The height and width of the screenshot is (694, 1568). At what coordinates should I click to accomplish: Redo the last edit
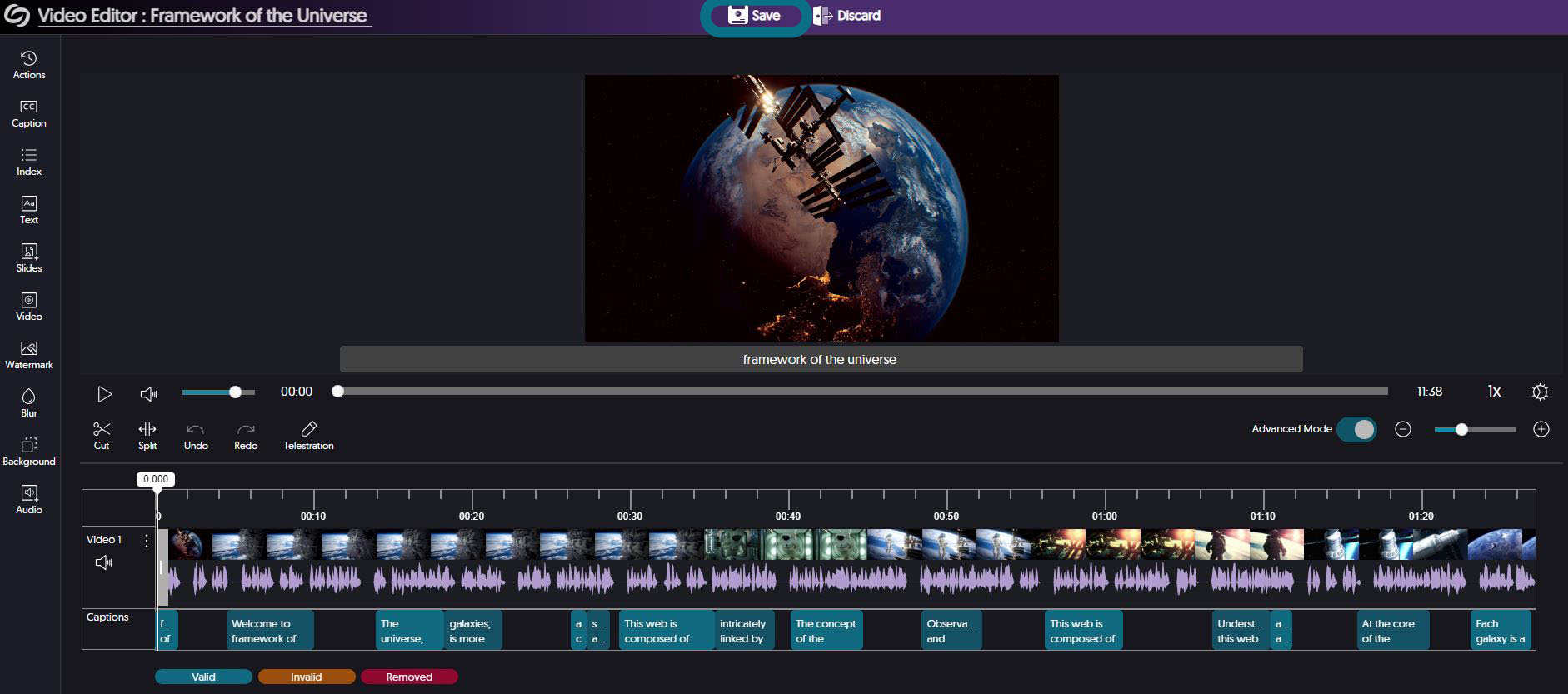246,435
